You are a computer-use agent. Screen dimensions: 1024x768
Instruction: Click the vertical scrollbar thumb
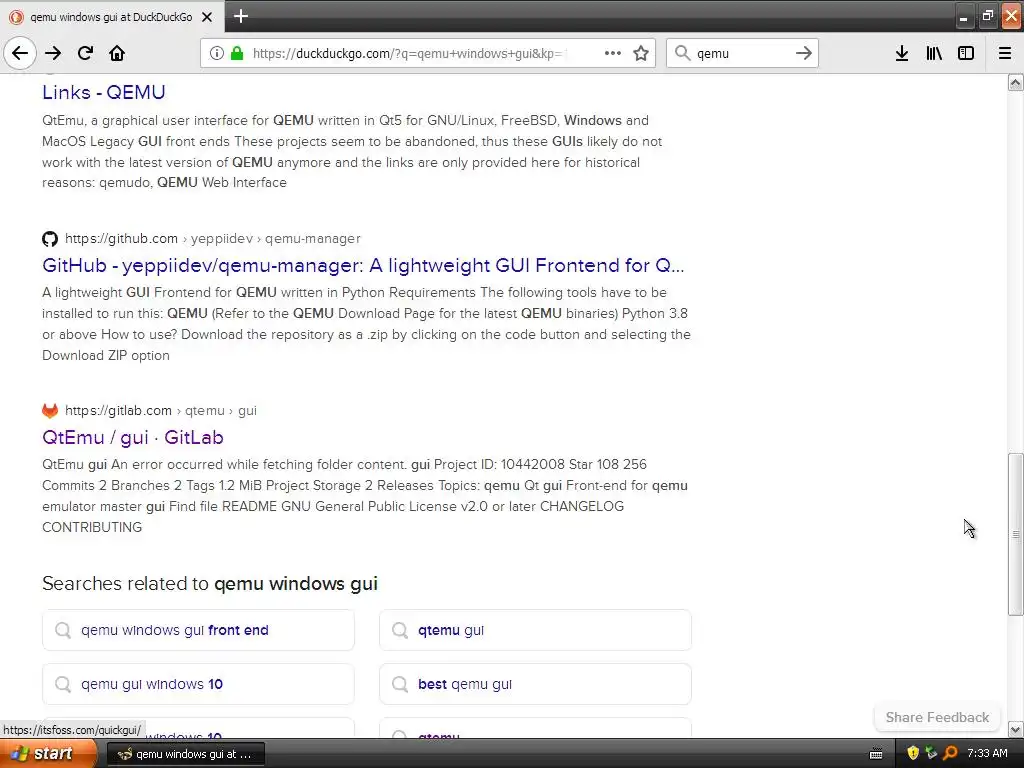click(x=1015, y=534)
